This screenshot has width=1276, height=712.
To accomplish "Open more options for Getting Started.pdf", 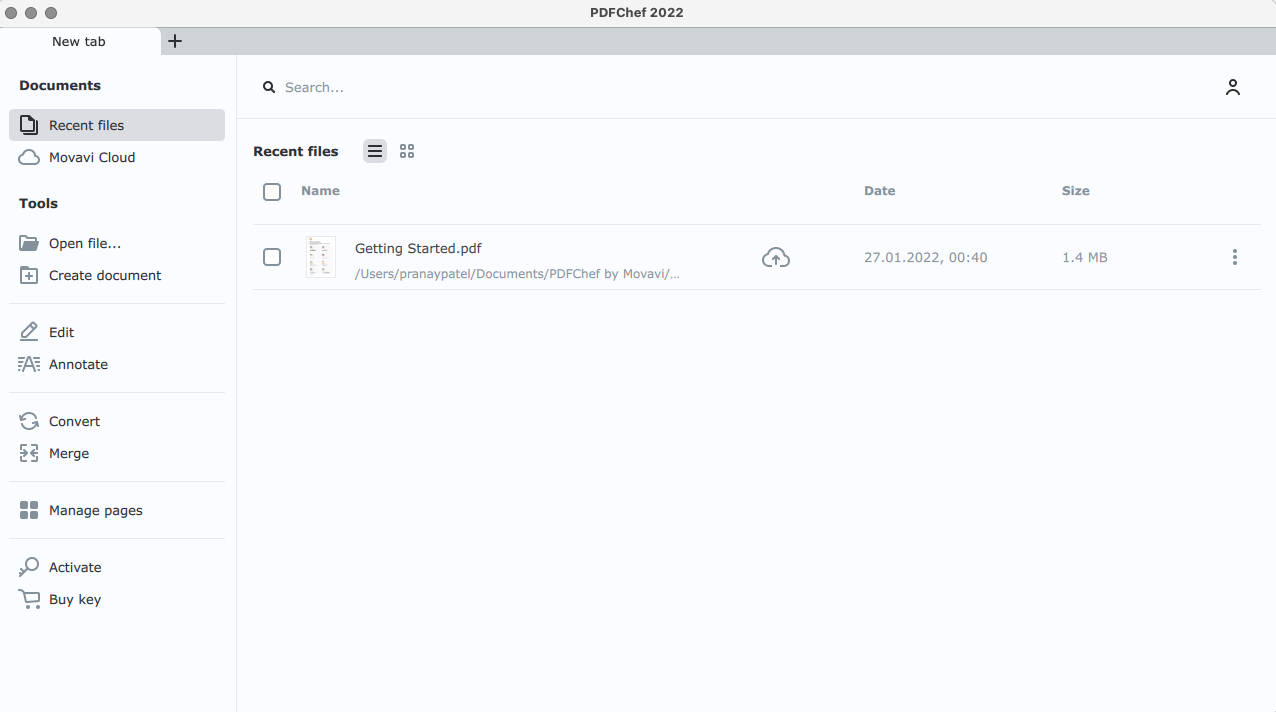I will point(1235,257).
